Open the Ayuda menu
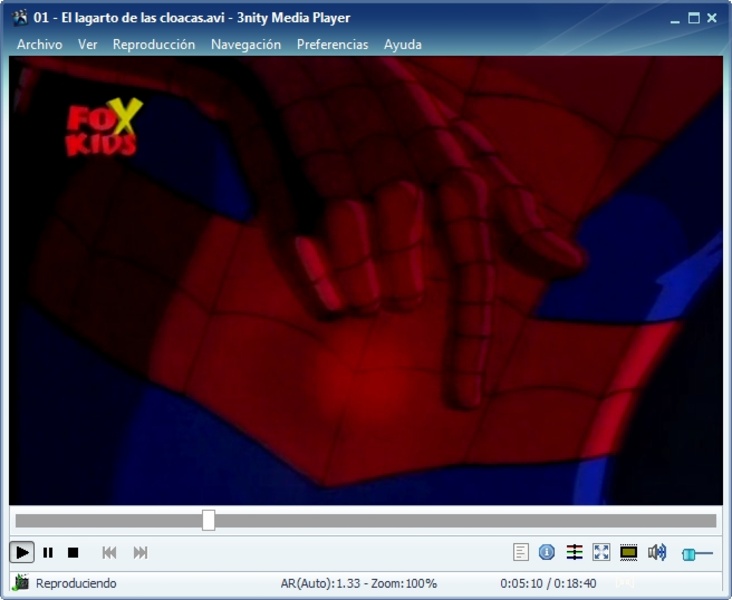Image resolution: width=732 pixels, height=600 pixels. click(x=403, y=44)
